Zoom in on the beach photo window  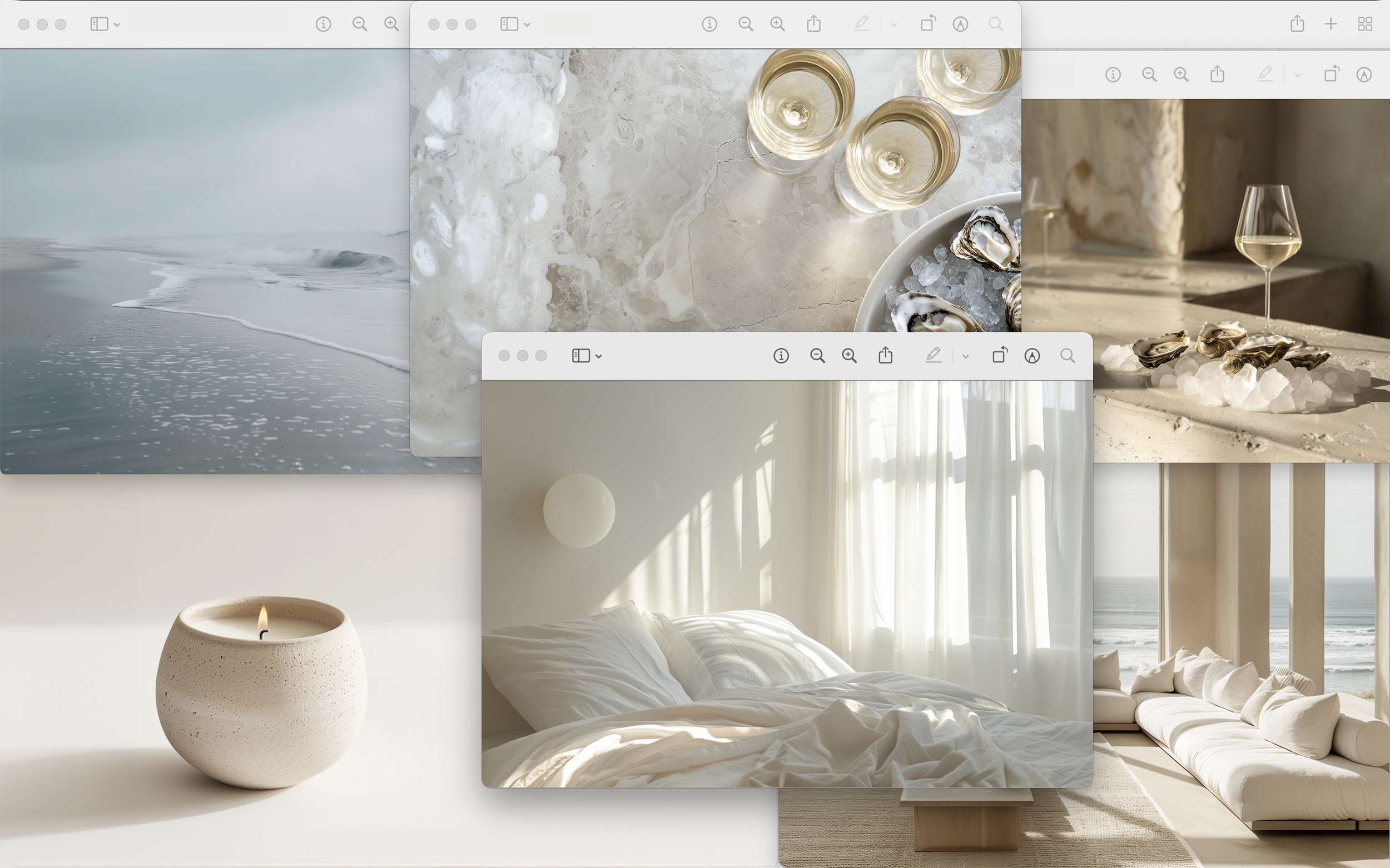pos(392,24)
